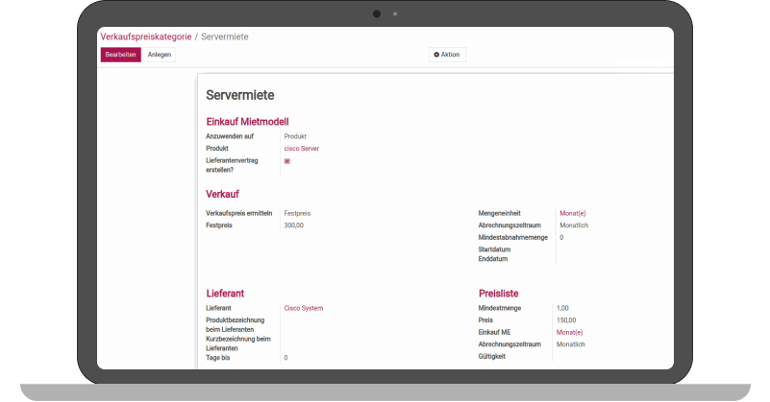Open the Aktion dropdown menu
770x402 pixels.
(447, 54)
